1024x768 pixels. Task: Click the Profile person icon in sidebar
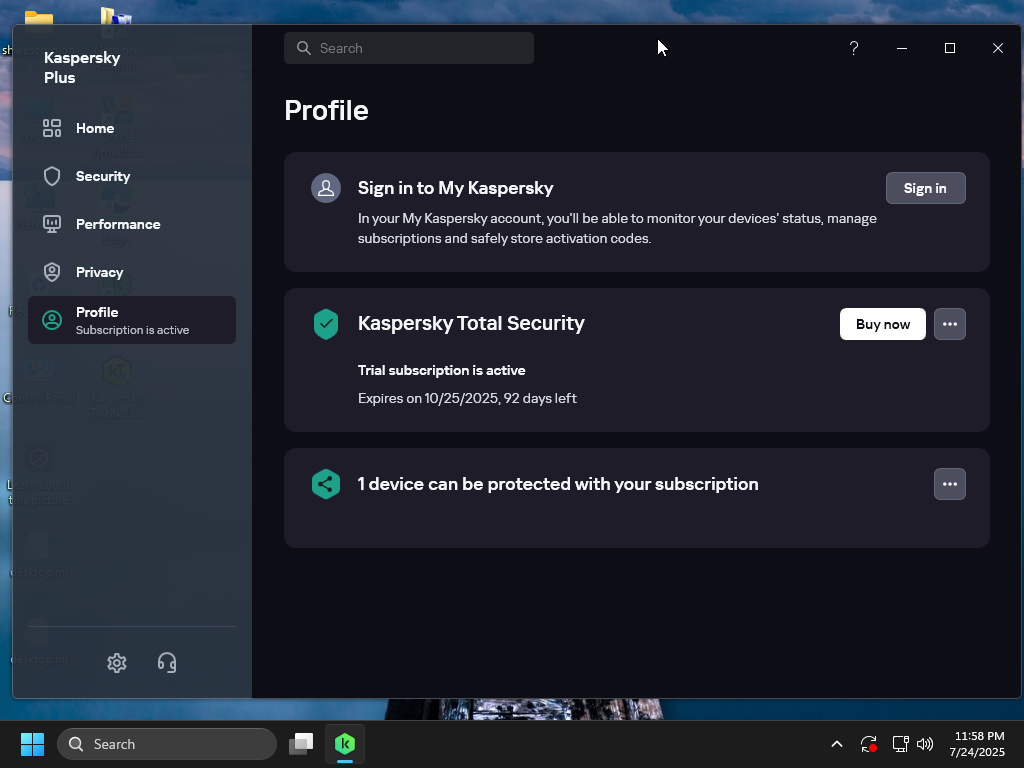[52, 320]
